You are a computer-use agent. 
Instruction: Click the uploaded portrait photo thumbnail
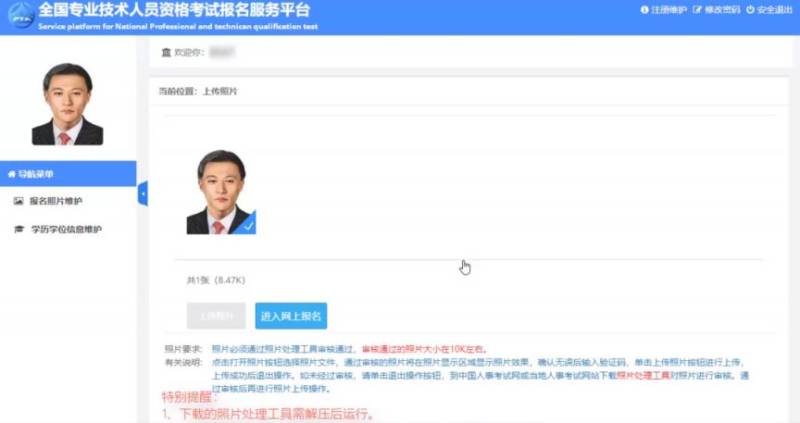(x=219, y=192)
